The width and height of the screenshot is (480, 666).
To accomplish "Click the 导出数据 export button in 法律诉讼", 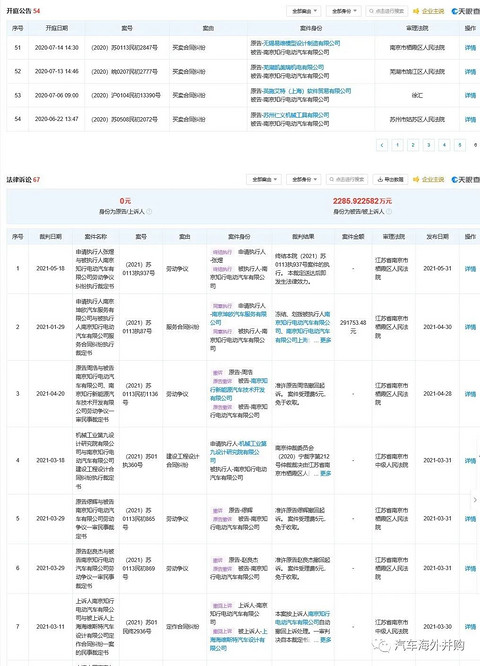I will [x=390, y=180].
